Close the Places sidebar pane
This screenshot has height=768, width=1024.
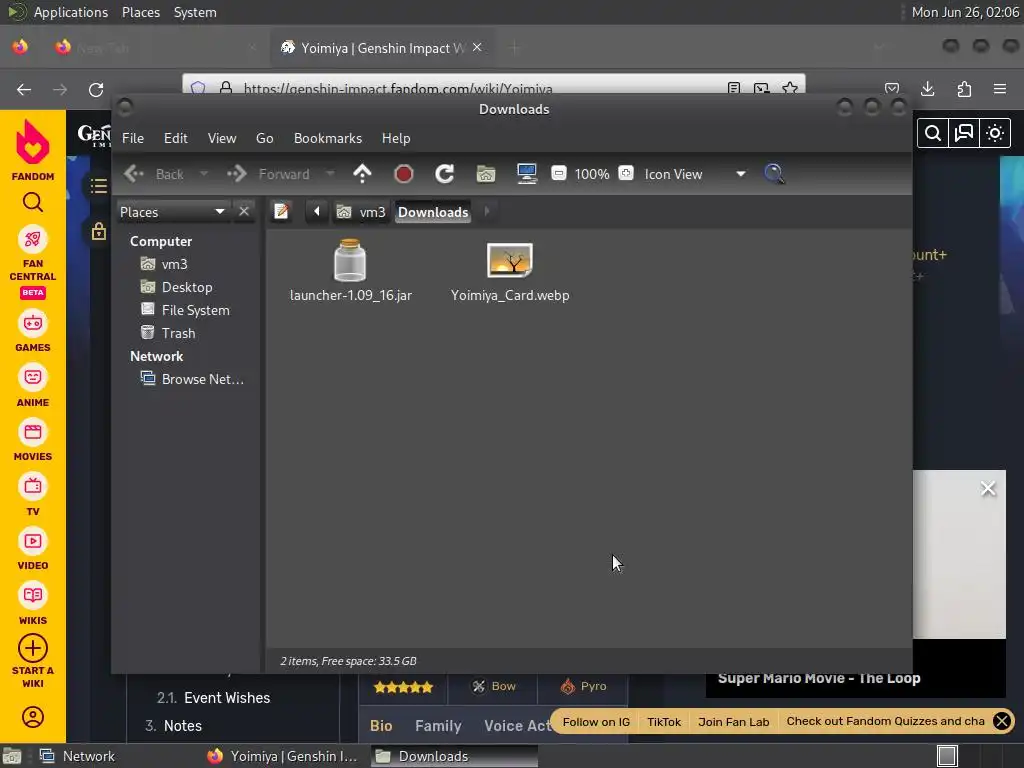(244, 212)
